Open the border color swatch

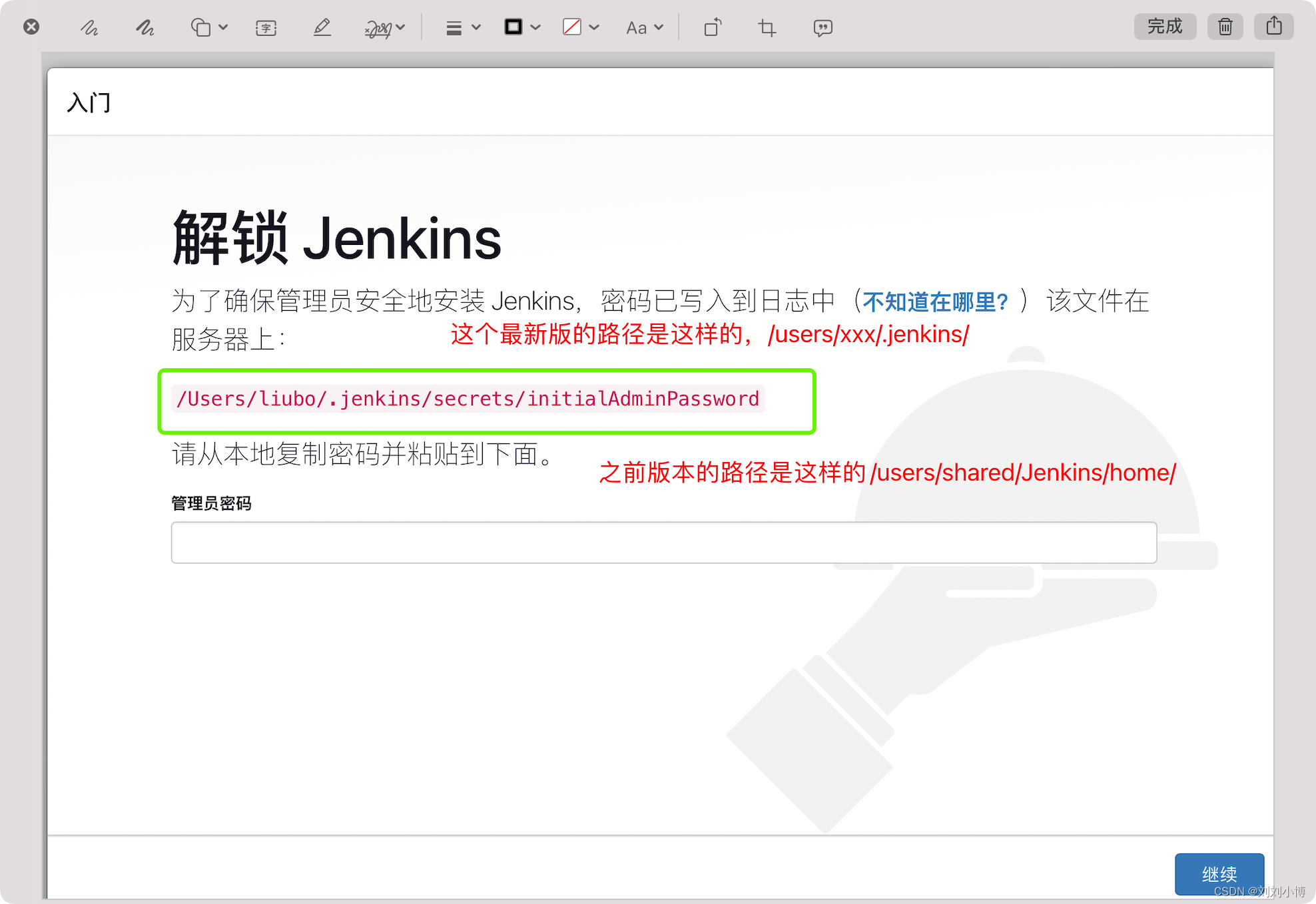point(513,27)
